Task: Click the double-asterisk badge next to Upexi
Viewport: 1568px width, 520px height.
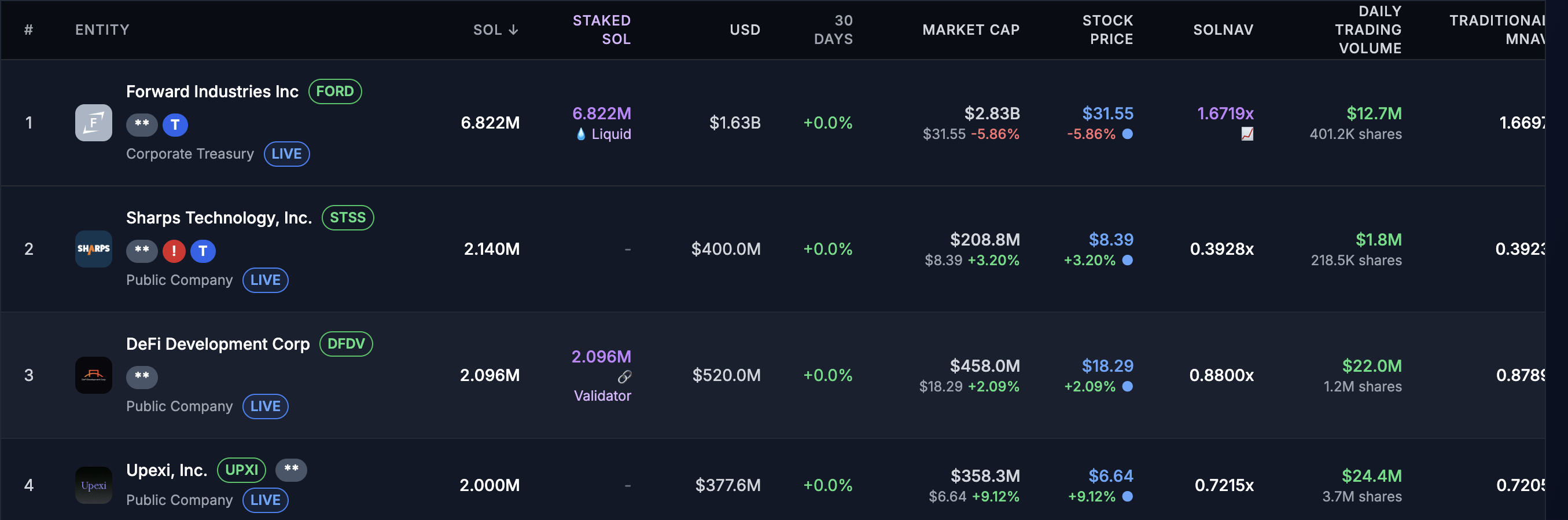Action: click(x=291, y=470)
